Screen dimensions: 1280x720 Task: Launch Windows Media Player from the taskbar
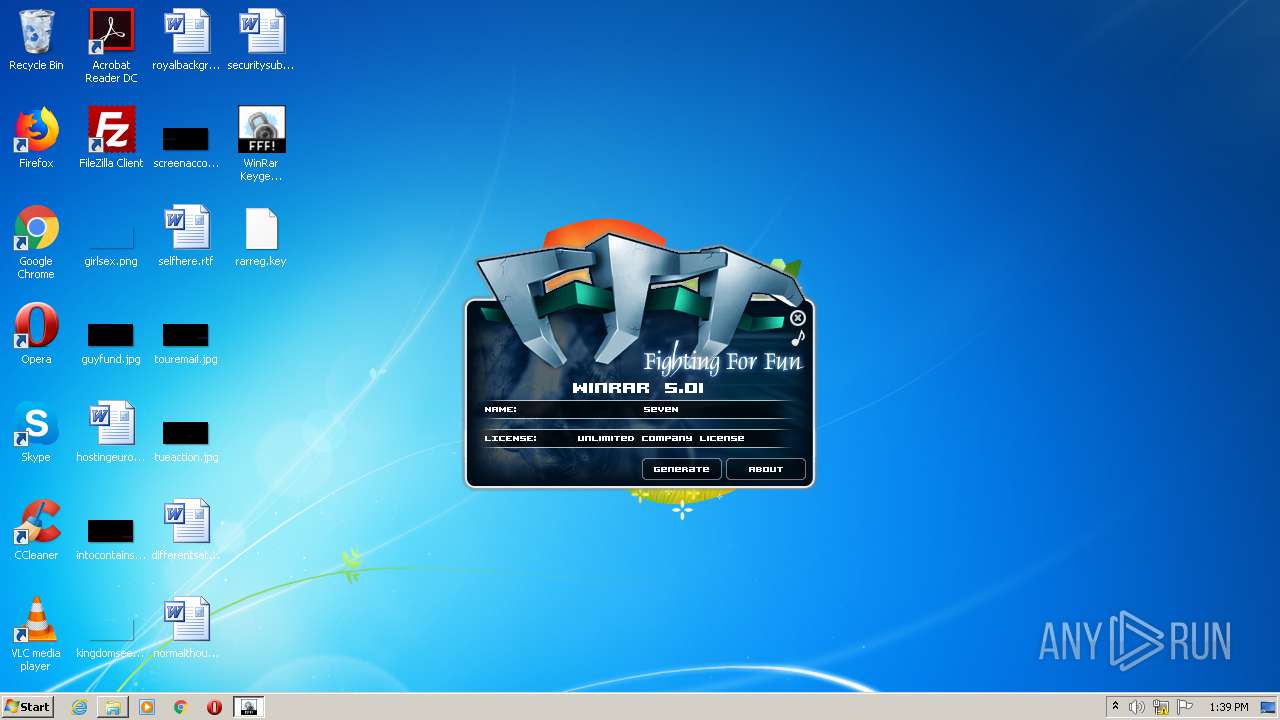coord(147,707)
